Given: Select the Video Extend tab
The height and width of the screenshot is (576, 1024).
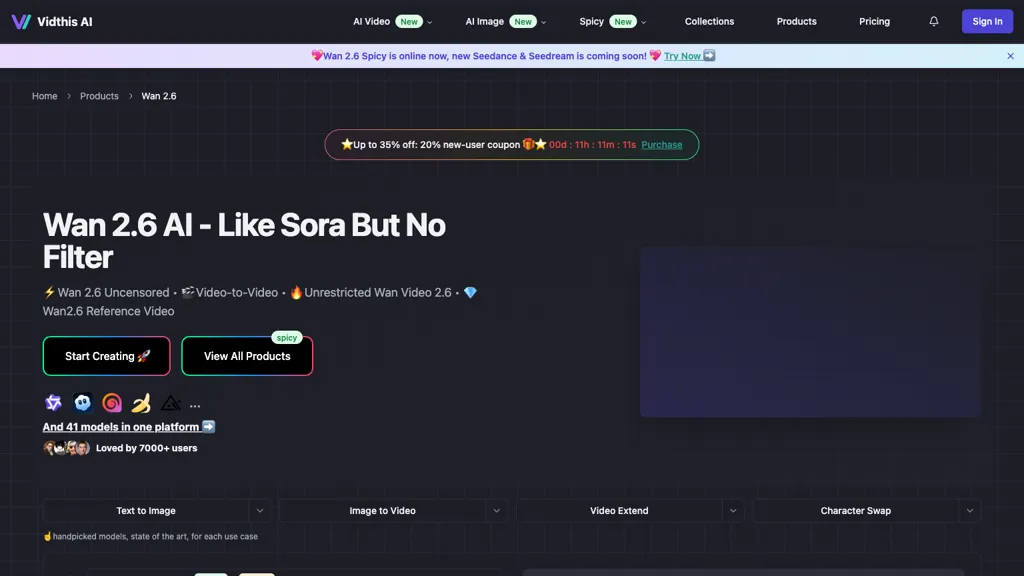Looking at the screenshot, I should coord(619,511).
